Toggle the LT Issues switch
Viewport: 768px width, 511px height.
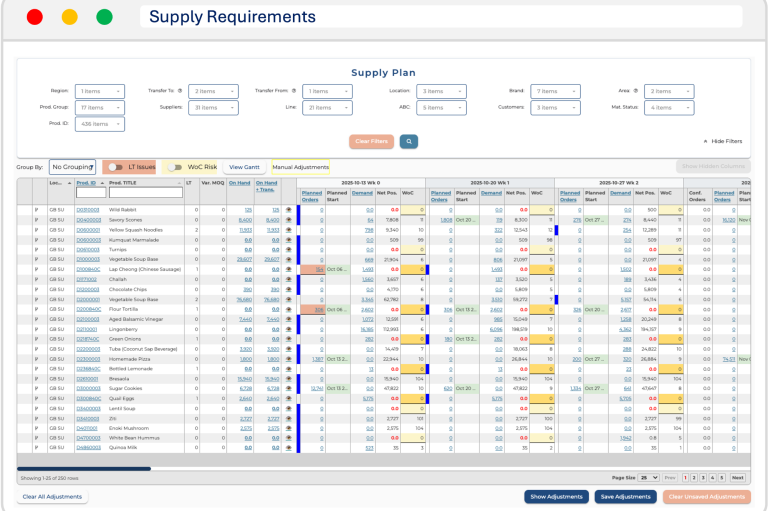[115, 167]
